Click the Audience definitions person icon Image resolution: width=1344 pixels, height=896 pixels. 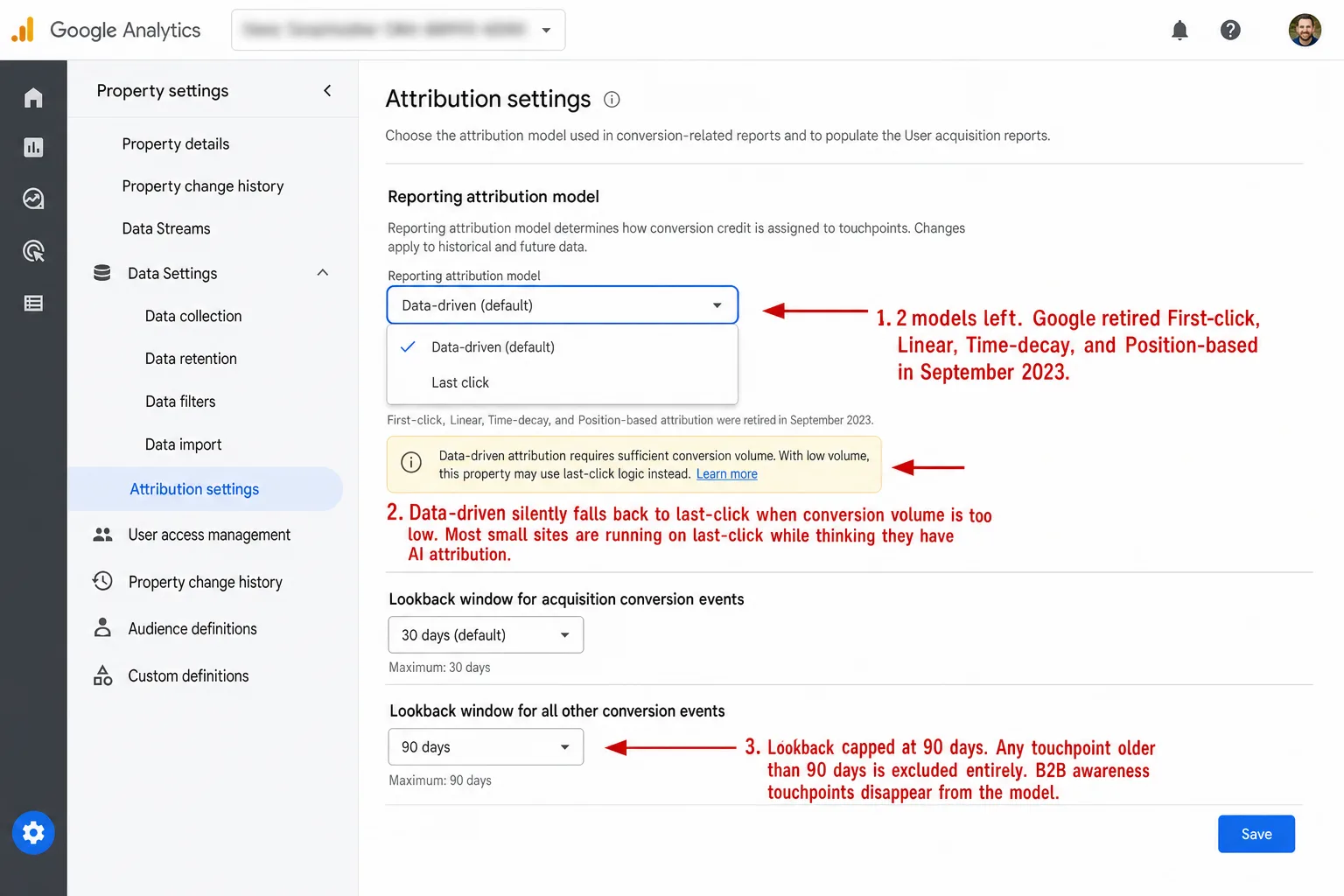102,627
